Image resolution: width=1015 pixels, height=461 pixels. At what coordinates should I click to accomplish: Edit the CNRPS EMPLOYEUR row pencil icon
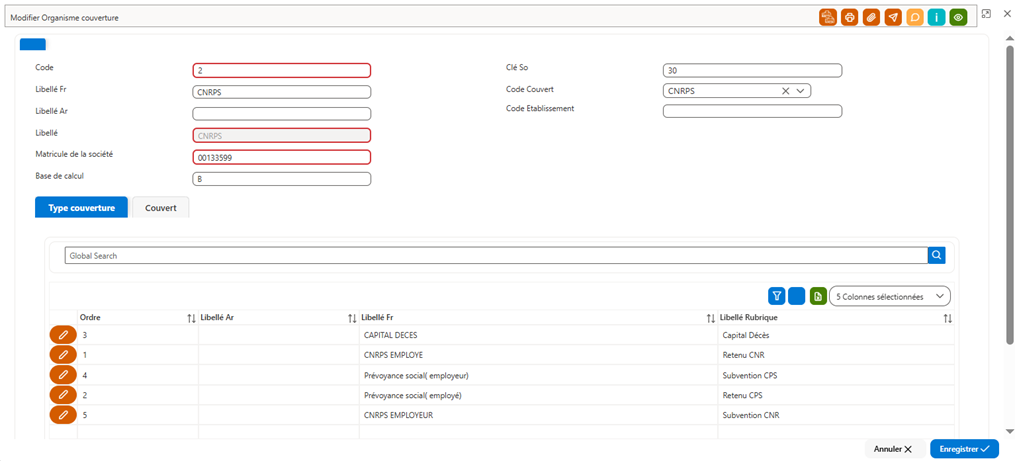(63, 415)
